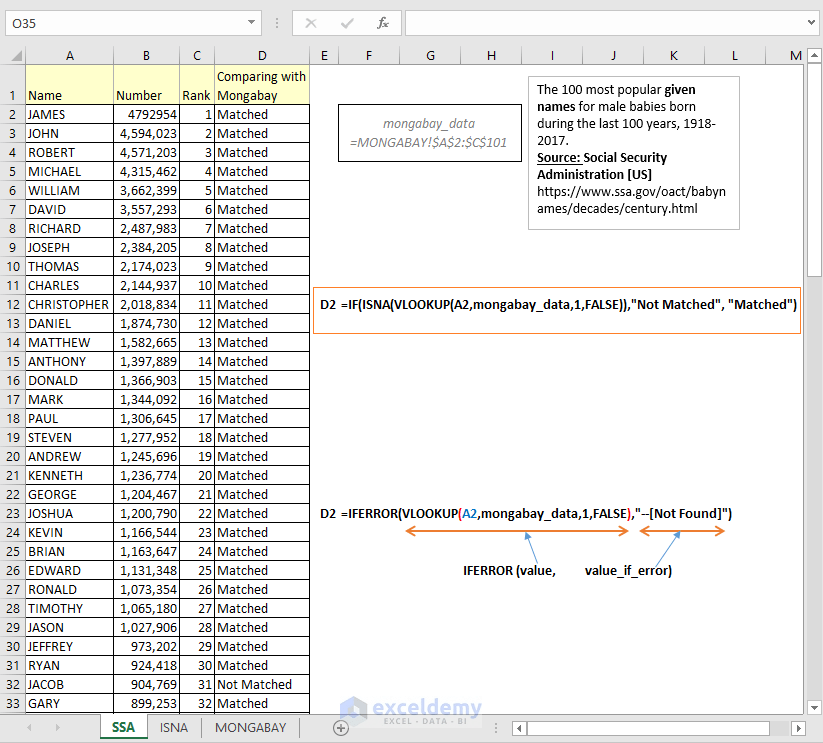Switch to the MONGABAY sheet tab
The width and height of the screenshot is (823, 743).
click(250, 727)
